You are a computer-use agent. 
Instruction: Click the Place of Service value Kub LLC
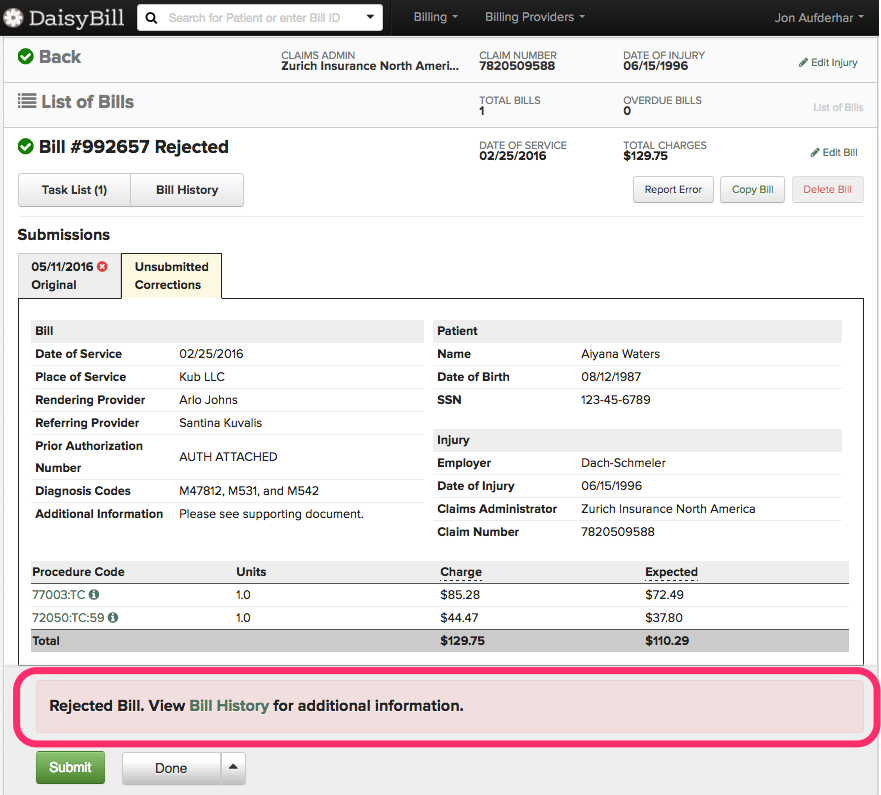click(x=202, y=377)
